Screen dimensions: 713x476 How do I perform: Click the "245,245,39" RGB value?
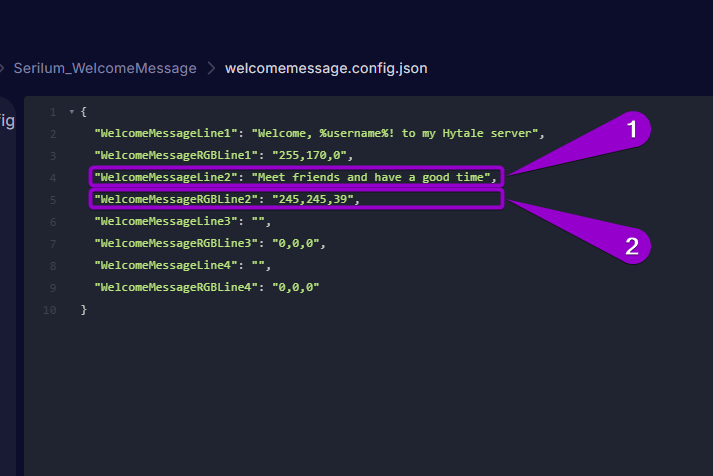[313, 199]
